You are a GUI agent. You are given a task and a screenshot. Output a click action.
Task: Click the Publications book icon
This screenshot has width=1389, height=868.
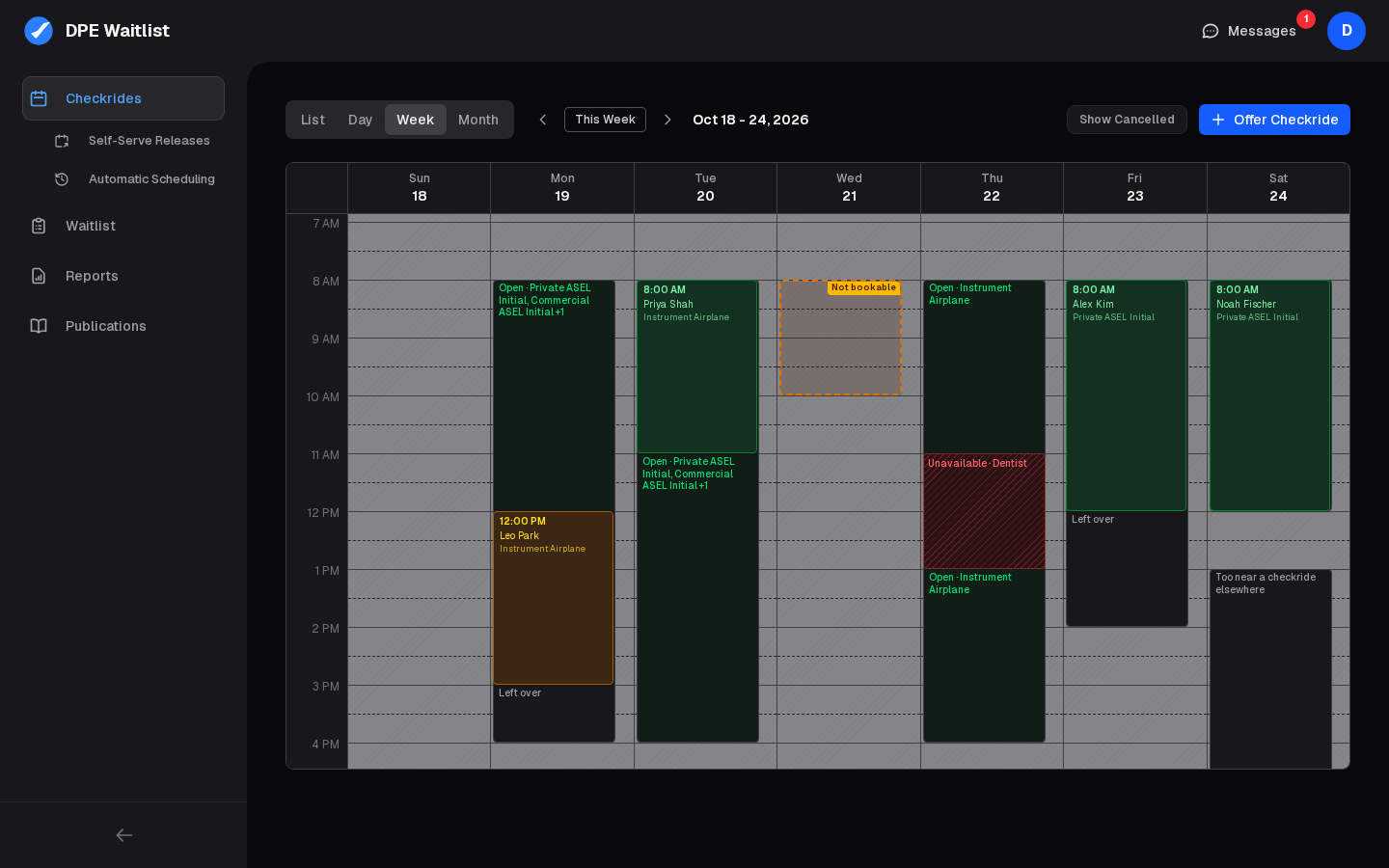39,326
